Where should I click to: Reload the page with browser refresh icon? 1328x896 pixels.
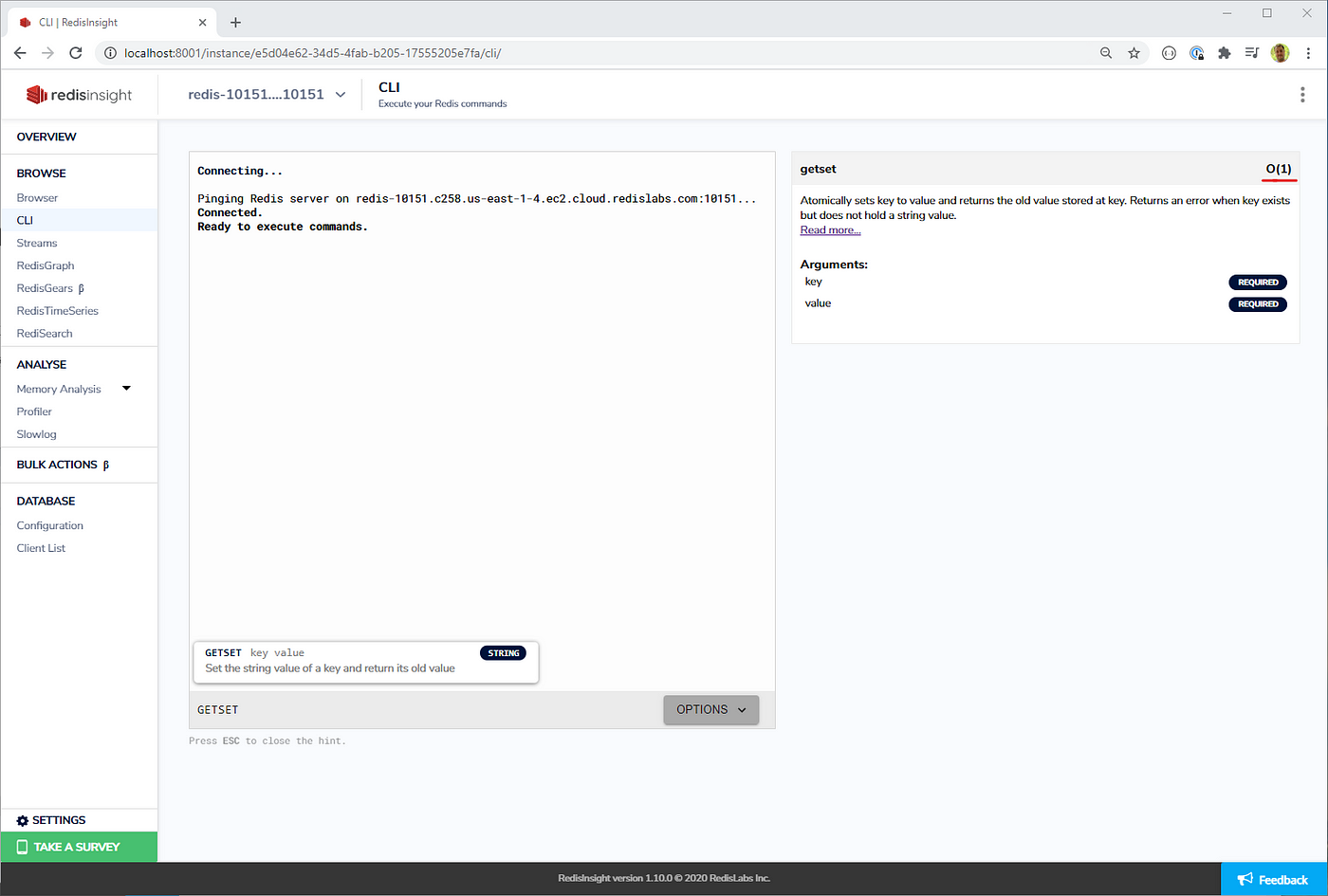click(76, 53)
